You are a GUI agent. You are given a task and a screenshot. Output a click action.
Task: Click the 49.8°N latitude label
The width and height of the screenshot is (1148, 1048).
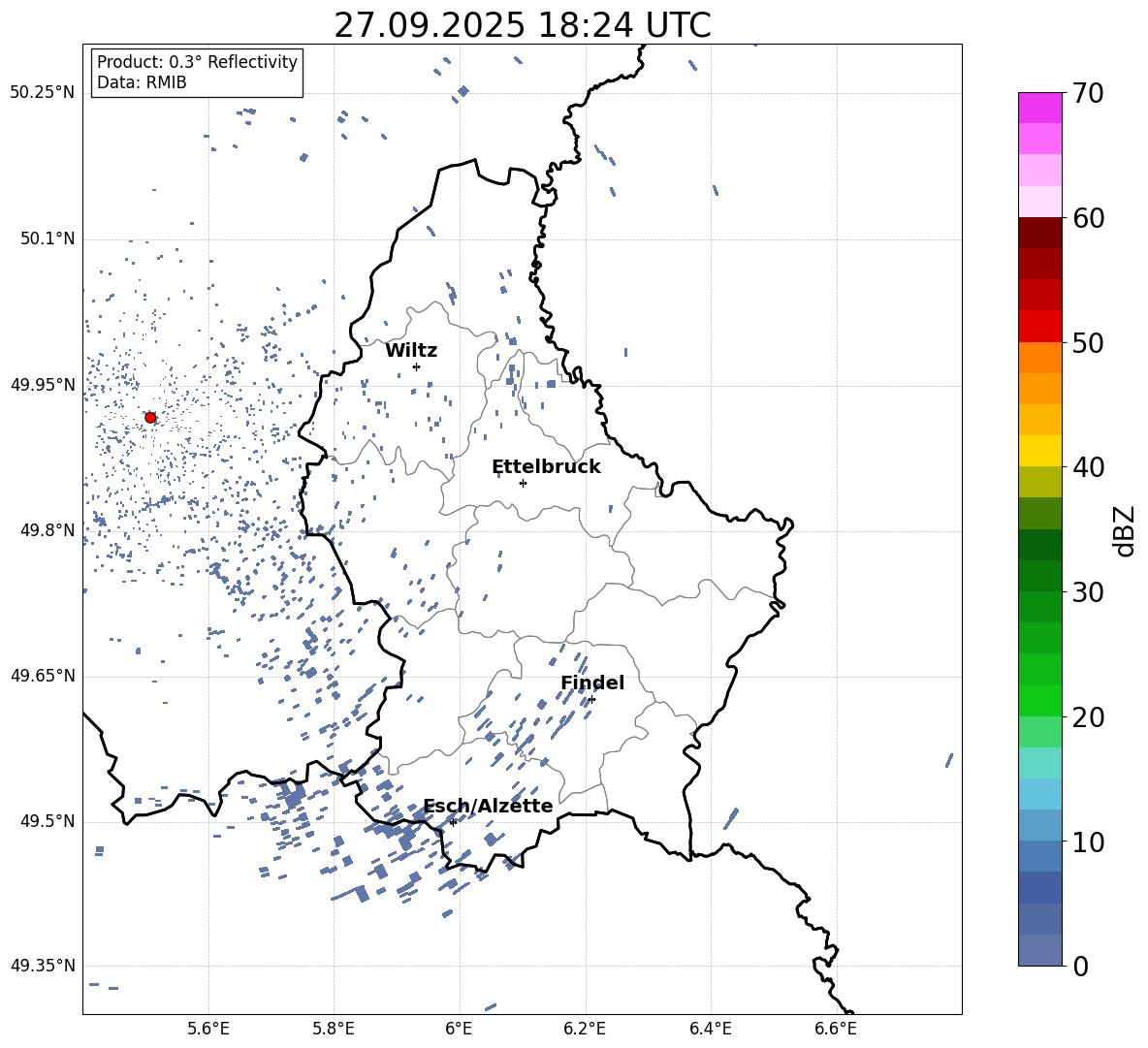pyautogui.click(x=48, y=530)
